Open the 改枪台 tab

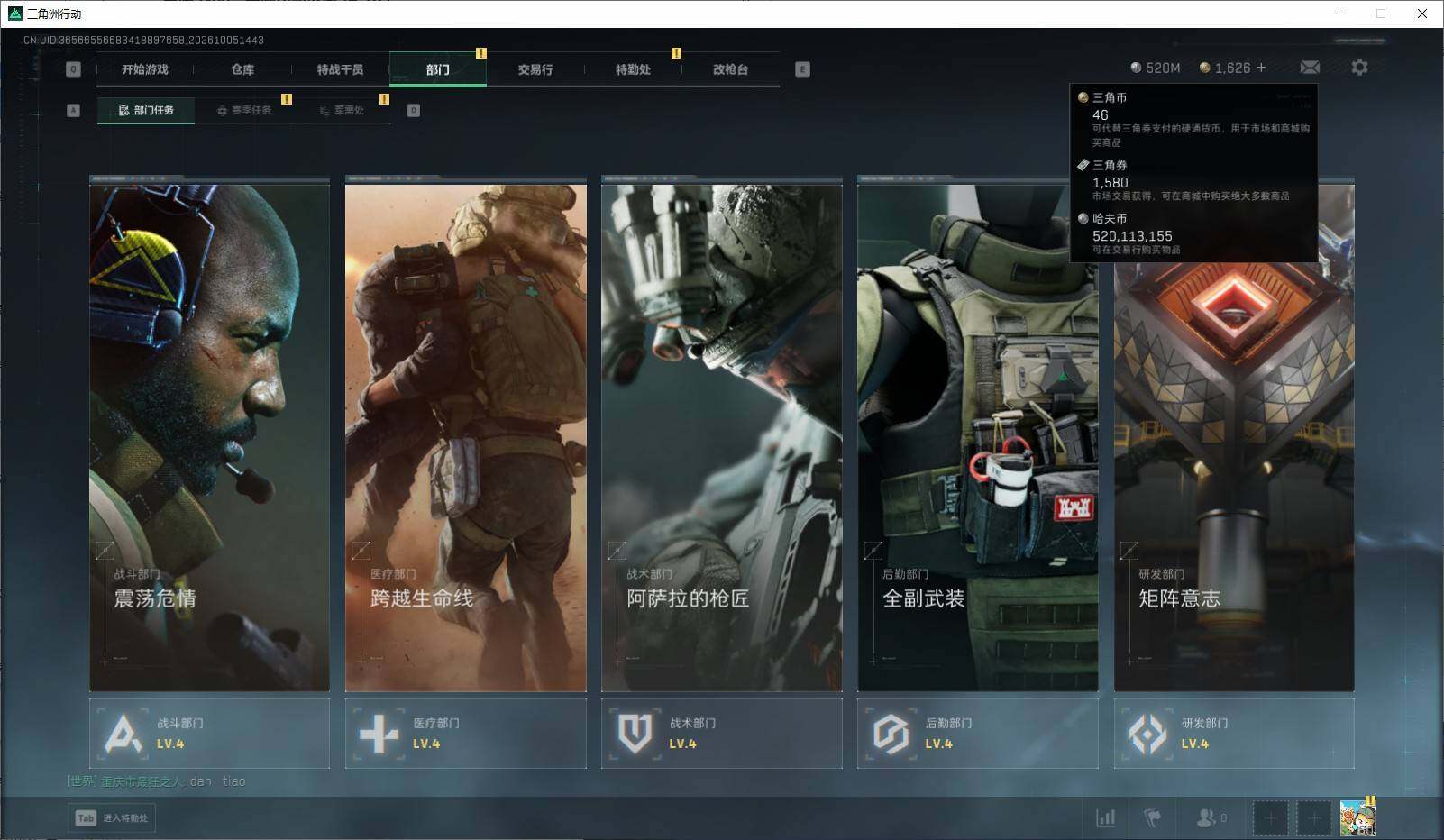[x=730, y=69]
